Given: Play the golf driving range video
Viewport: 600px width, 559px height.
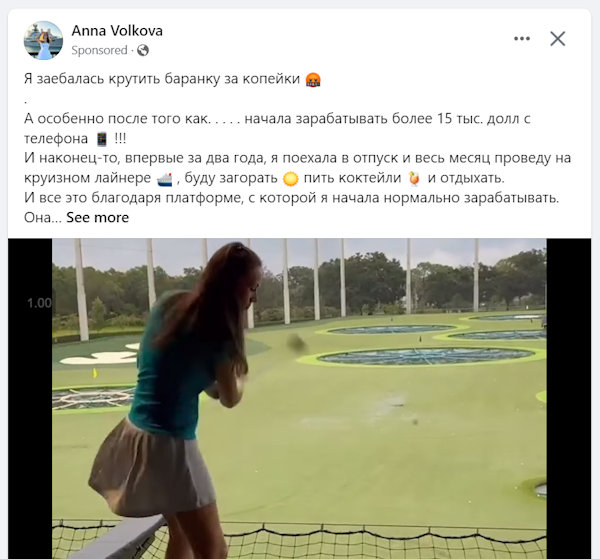Looking at the screenshot, I should click(x=299, y=398).
